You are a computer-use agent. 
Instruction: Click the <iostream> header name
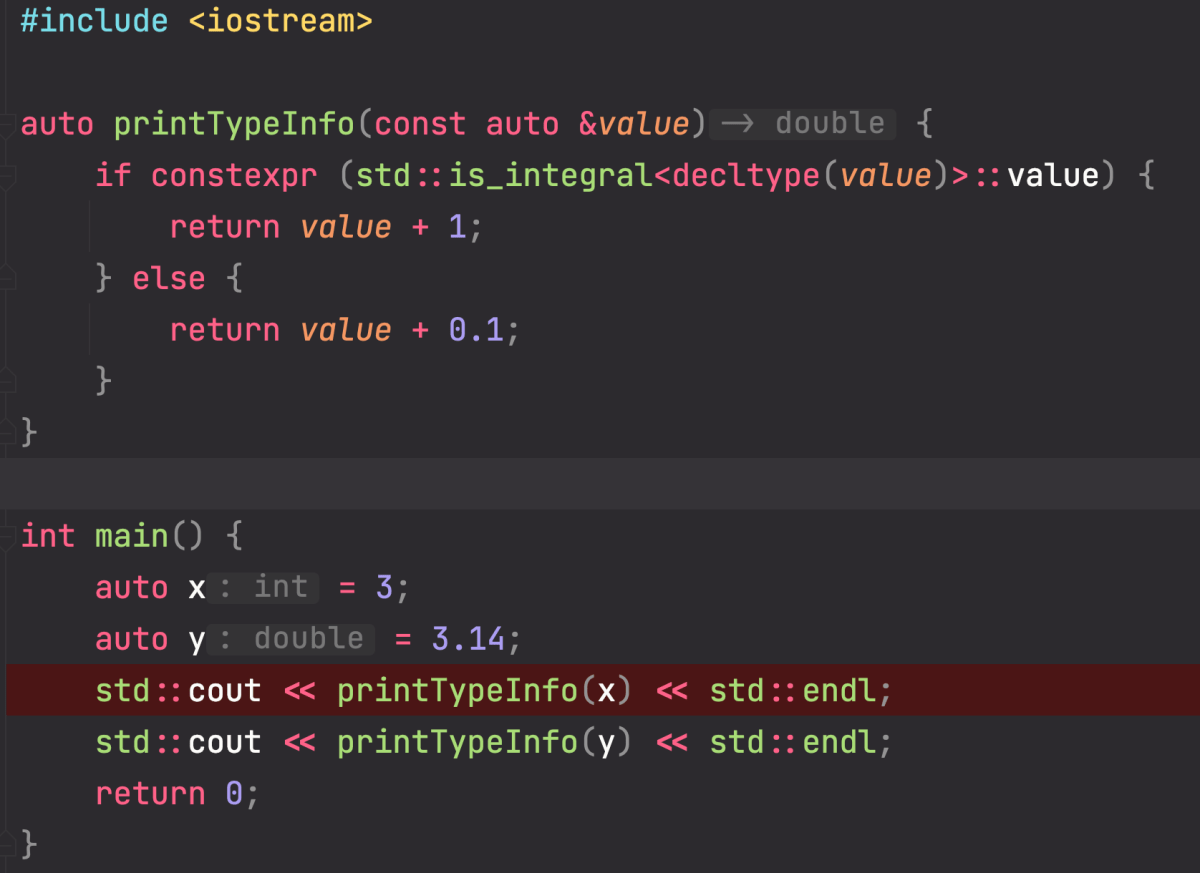pyautogui.click(x=280, y=20)
